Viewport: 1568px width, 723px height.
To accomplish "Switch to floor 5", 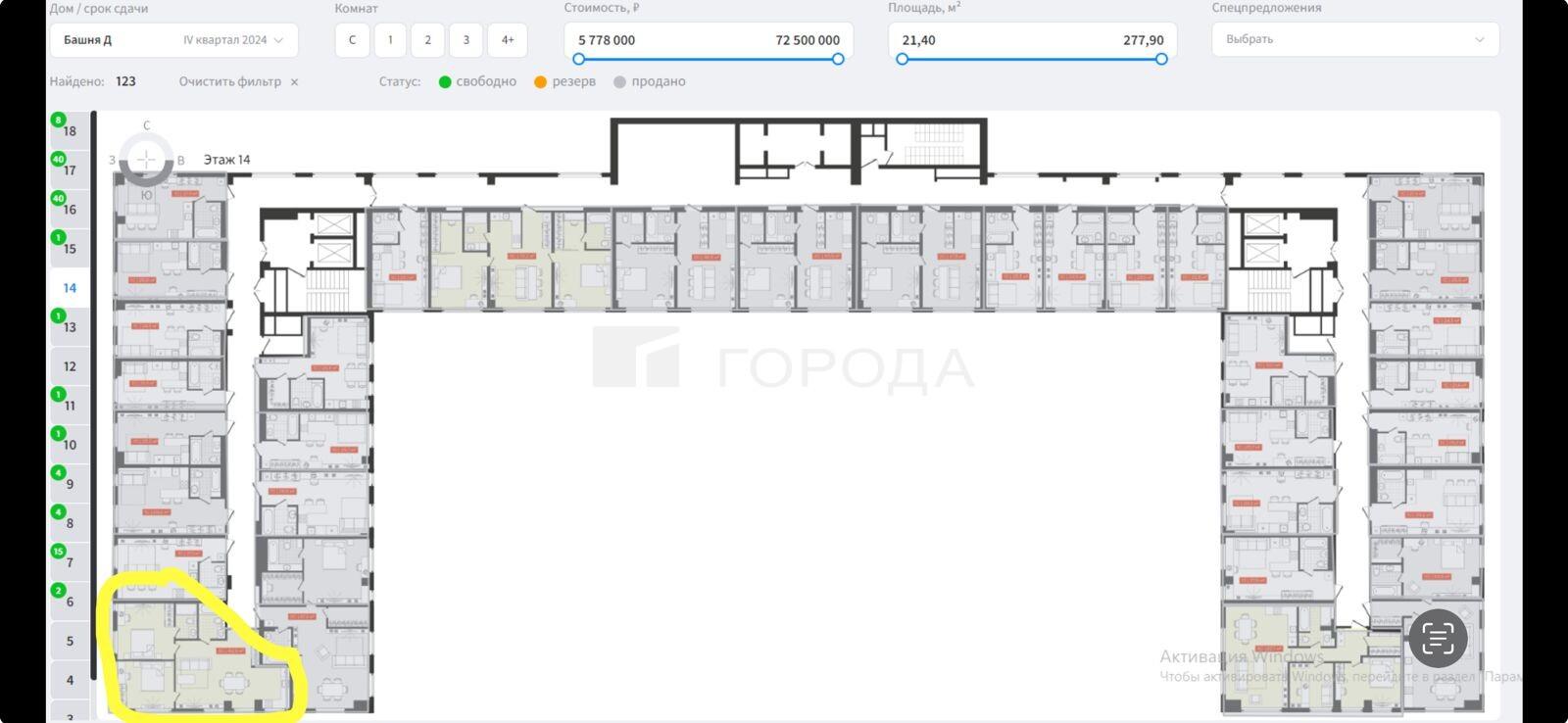I will pos(69,641).
